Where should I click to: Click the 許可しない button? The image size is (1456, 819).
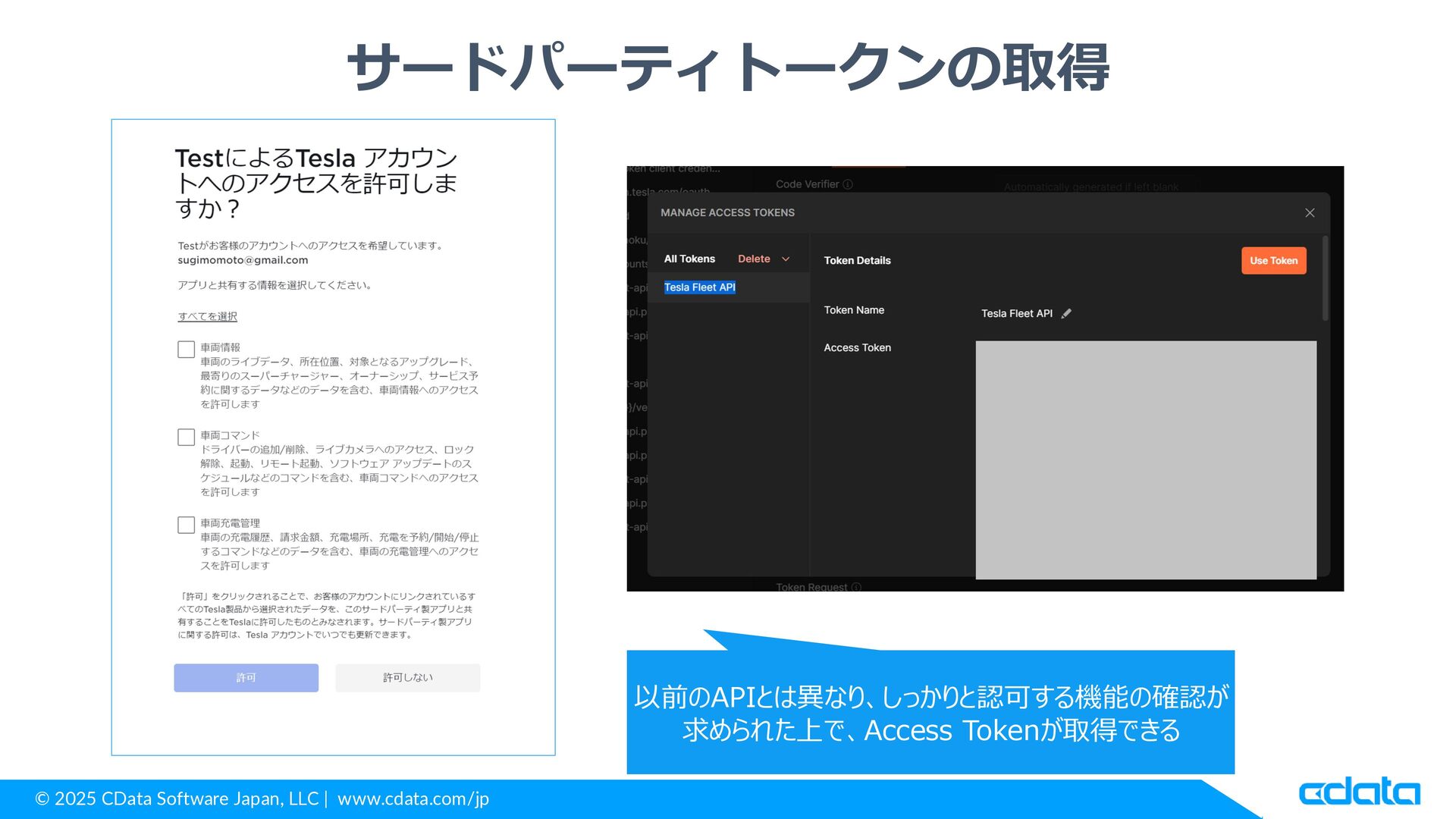407,678
